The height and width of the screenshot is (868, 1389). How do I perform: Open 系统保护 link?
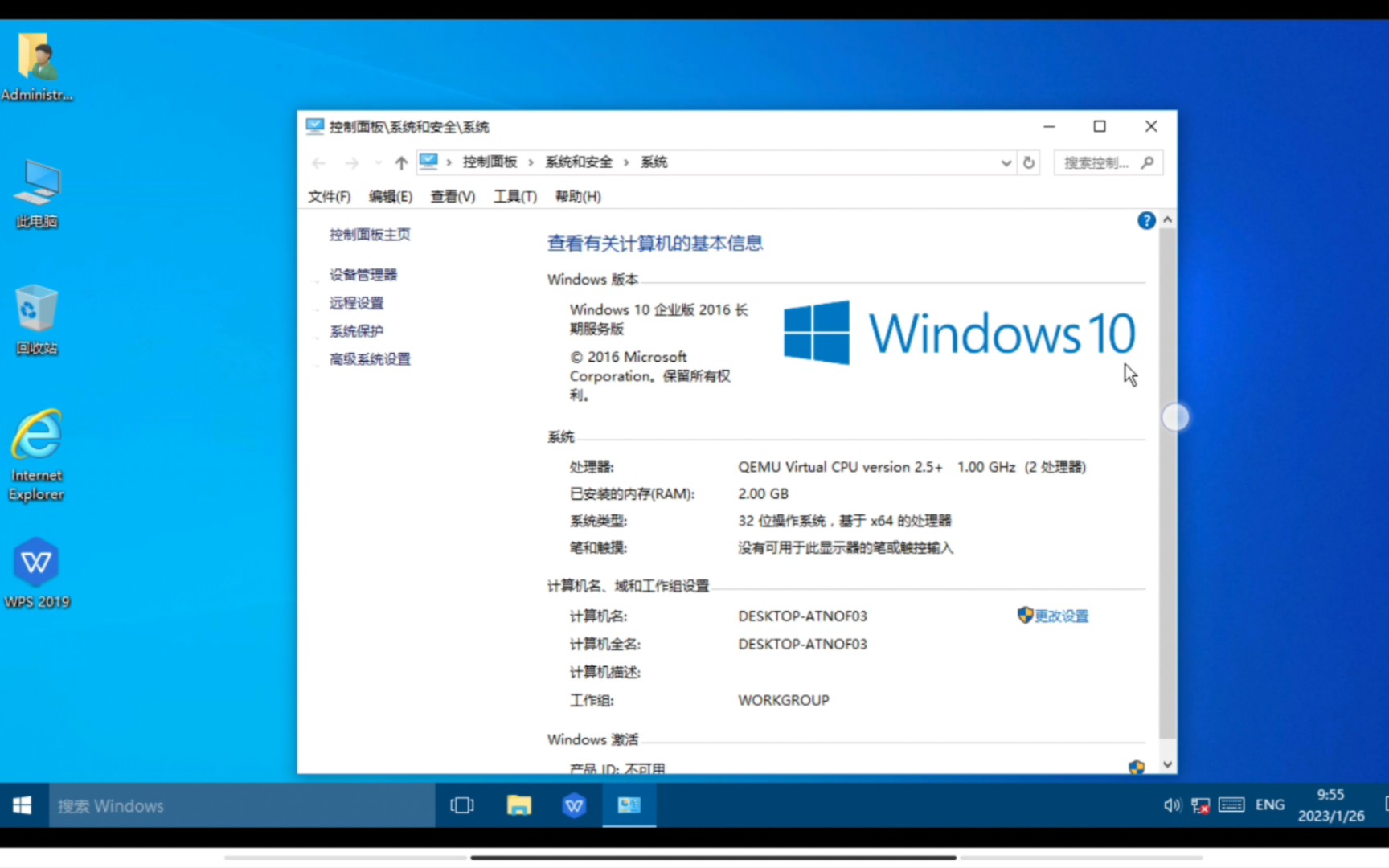click(x=356, y=331)
